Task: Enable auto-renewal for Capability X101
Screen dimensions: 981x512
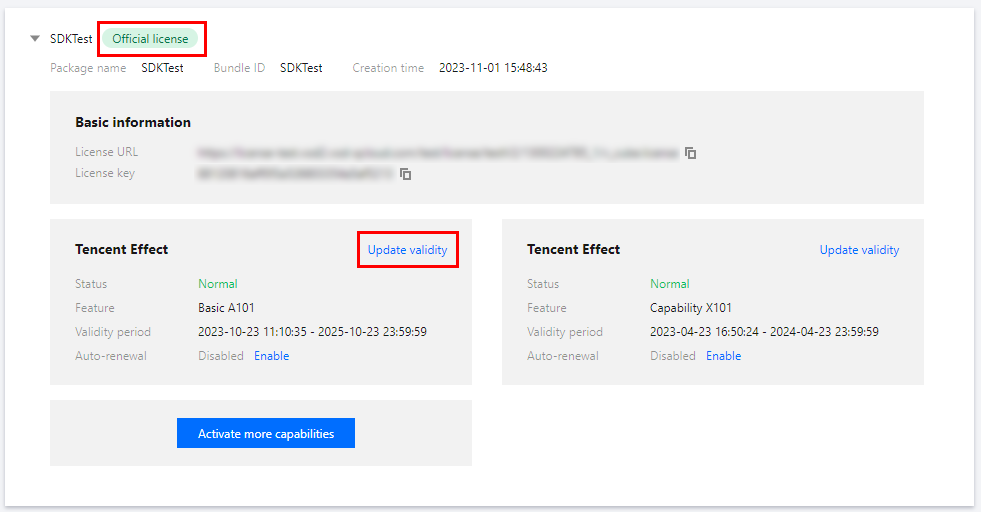Action: click(723, 356)
